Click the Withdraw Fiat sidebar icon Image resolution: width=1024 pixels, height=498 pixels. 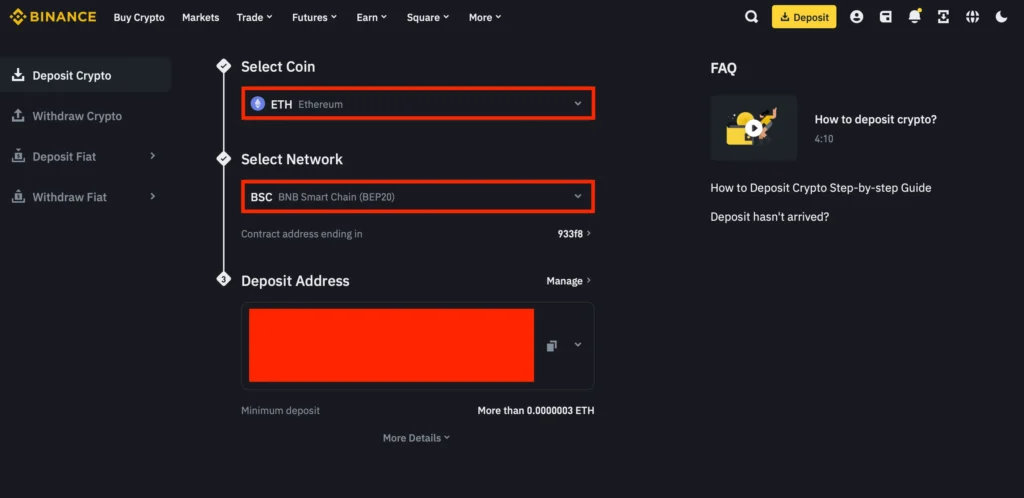click(x=18, y=197)
